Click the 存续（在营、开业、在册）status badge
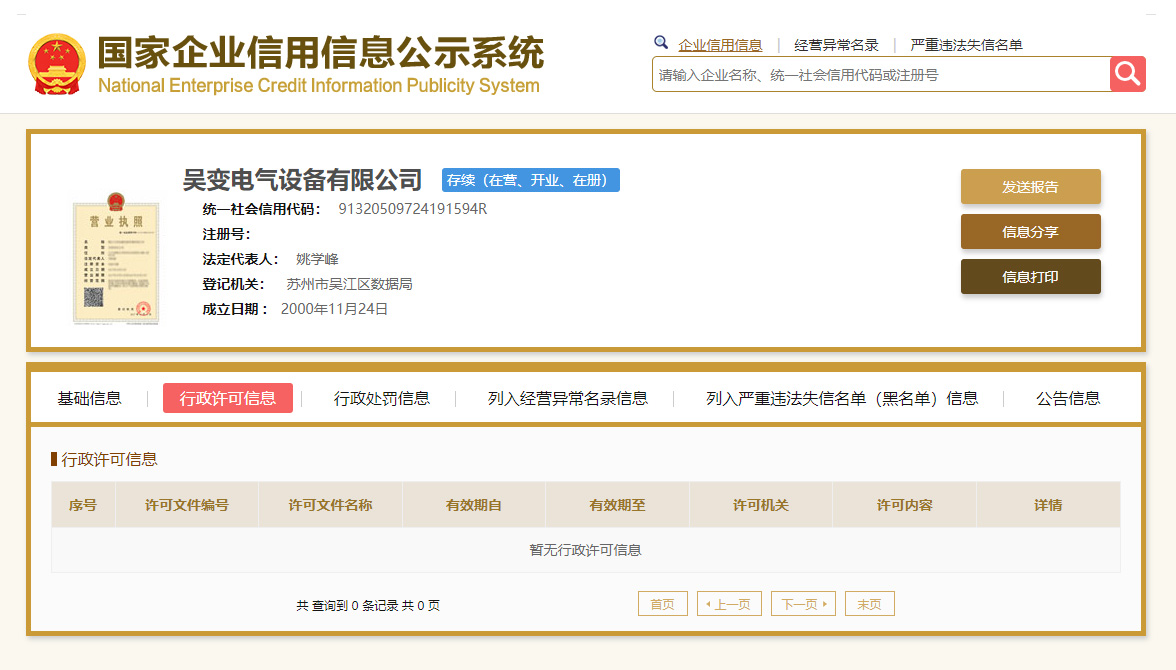1176x670 pixels. (530, 180)
